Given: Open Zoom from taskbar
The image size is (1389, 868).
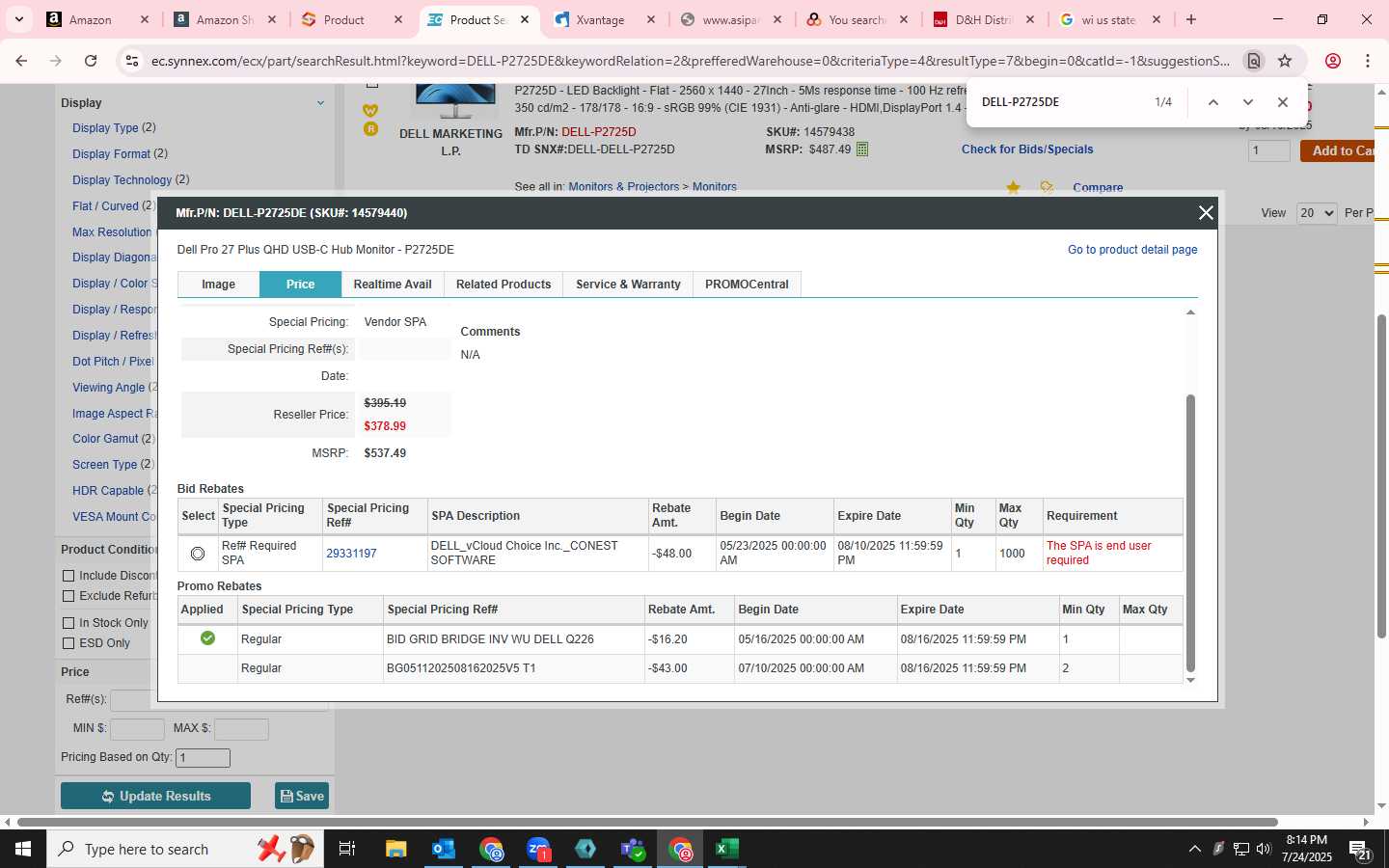Looking at the screenshot, I should tap(538, 849).
